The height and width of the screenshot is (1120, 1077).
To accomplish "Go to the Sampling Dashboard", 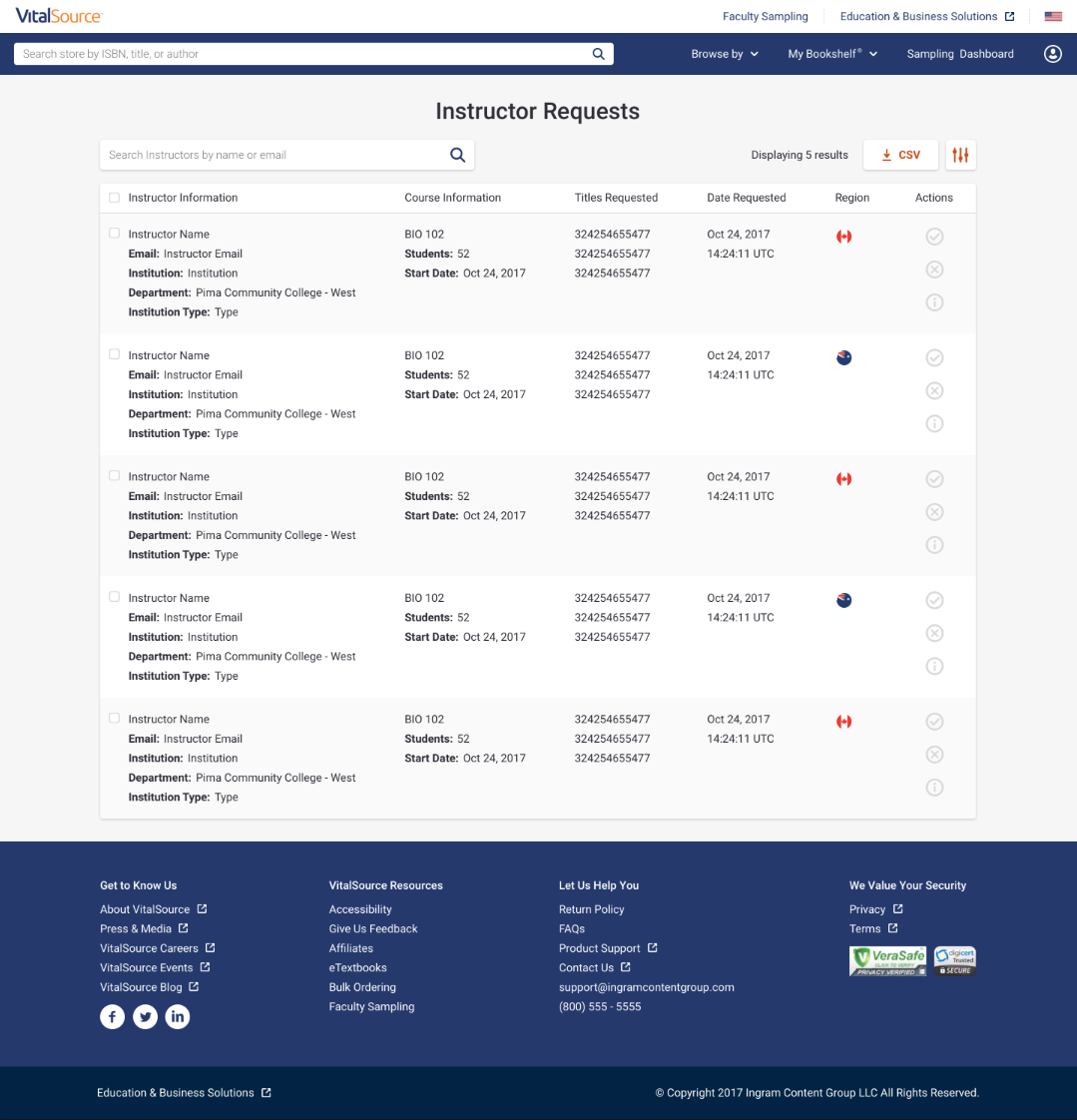I will pos(960,54).
